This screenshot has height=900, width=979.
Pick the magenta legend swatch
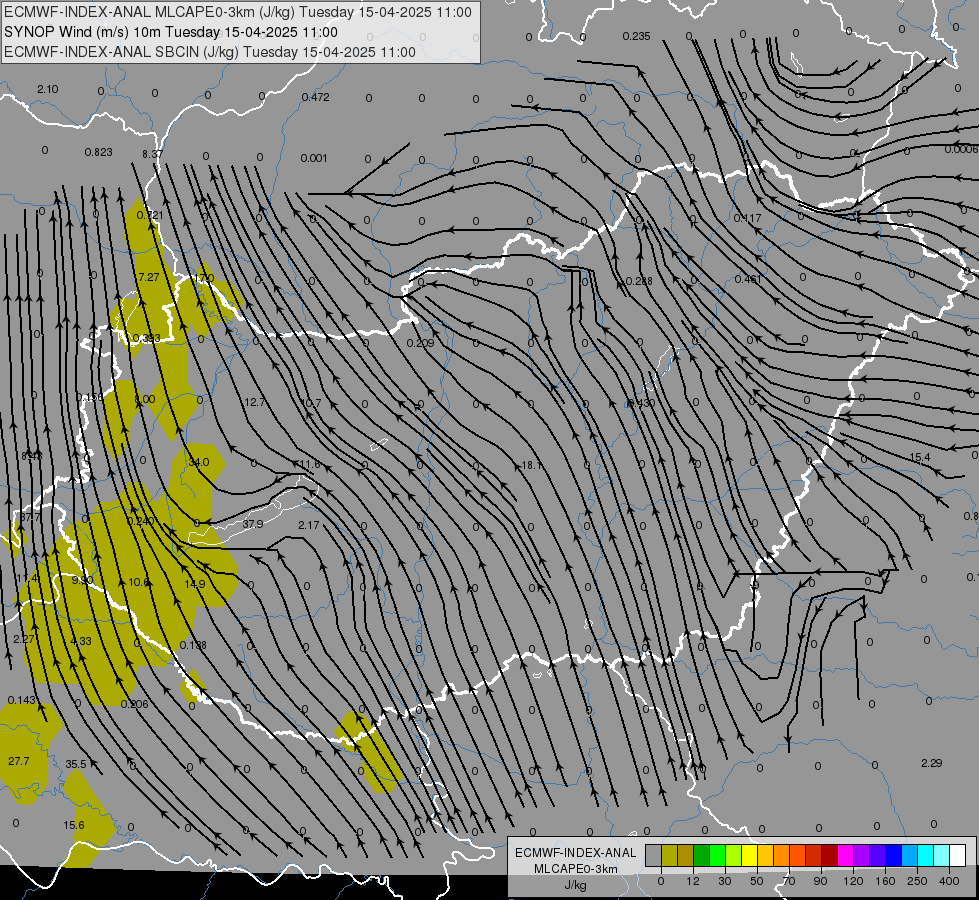point(845,855)
